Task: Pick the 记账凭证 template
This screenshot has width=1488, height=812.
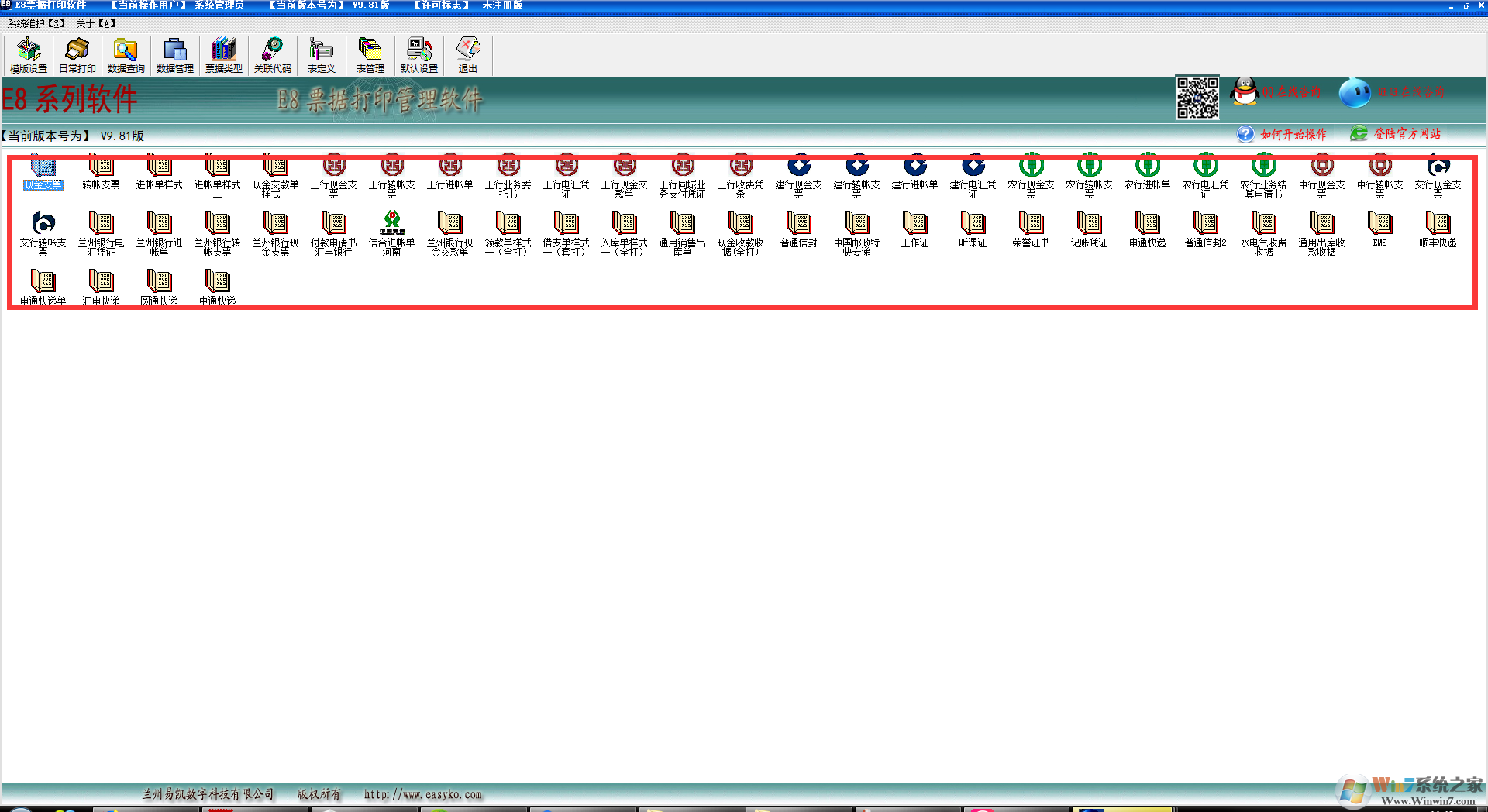Action: 1090,229
